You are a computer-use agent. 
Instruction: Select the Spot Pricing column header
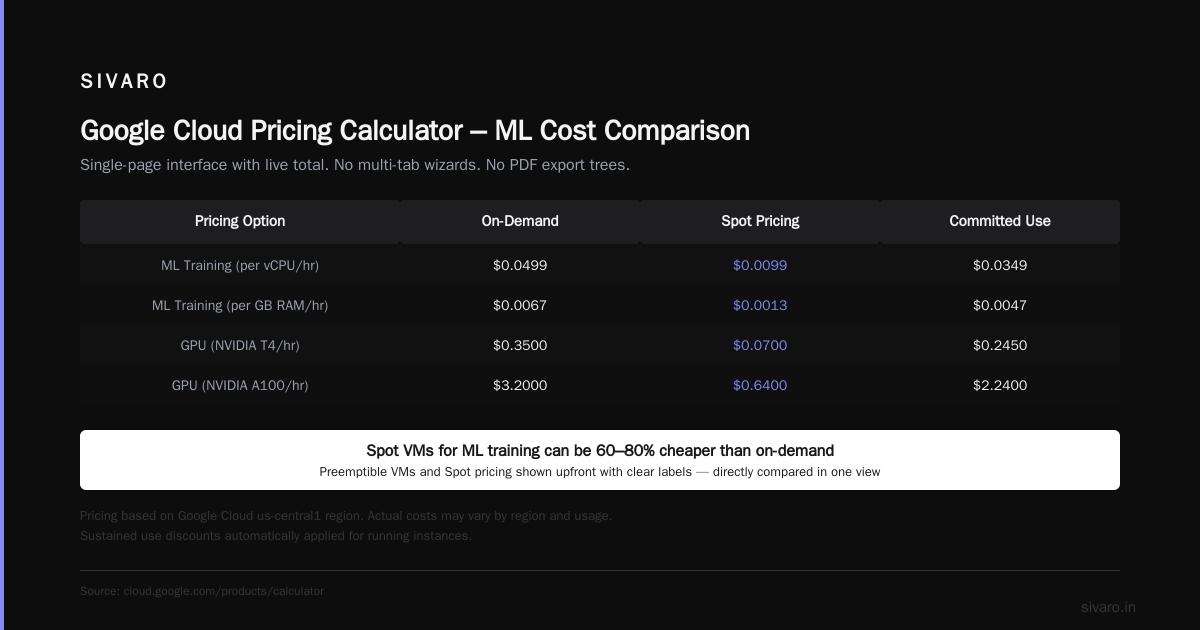point(760,221)
